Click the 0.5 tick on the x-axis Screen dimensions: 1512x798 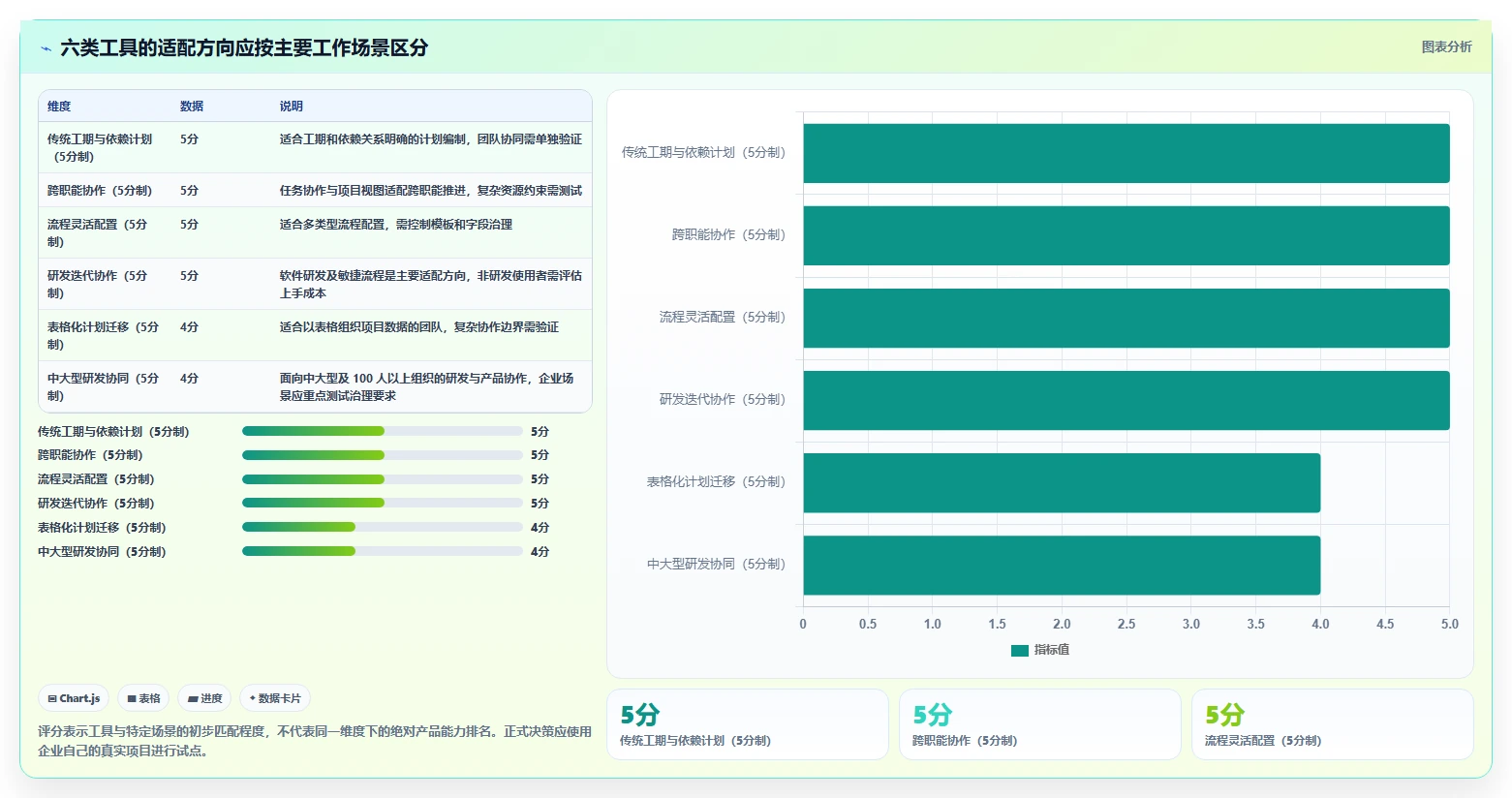click(x=868, y=625)
